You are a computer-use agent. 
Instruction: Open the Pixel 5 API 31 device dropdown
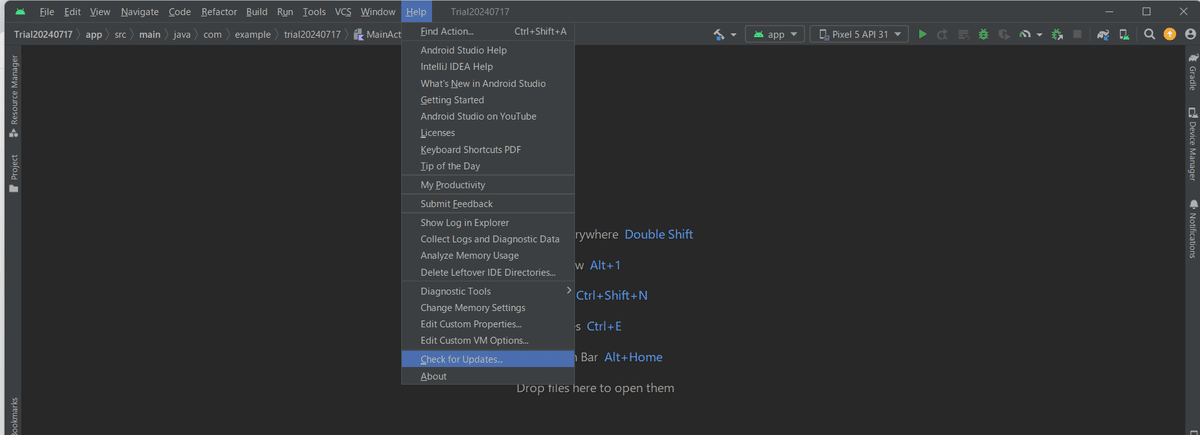pyautogui.click(x=859, y=34)
